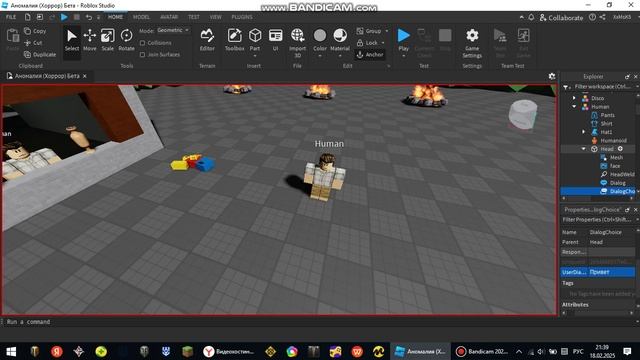Click the plus icon beside Head
The height and width of the screenshot is (360, 640).
point(620,149)
